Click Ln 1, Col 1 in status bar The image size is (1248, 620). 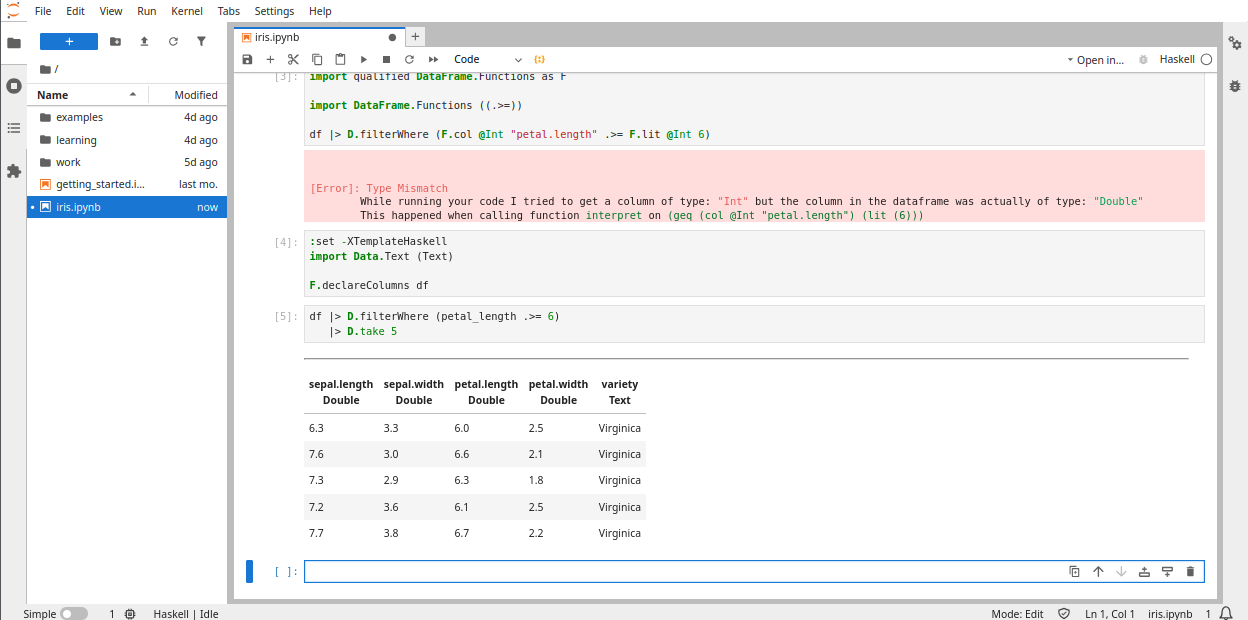pos(1109,614)
